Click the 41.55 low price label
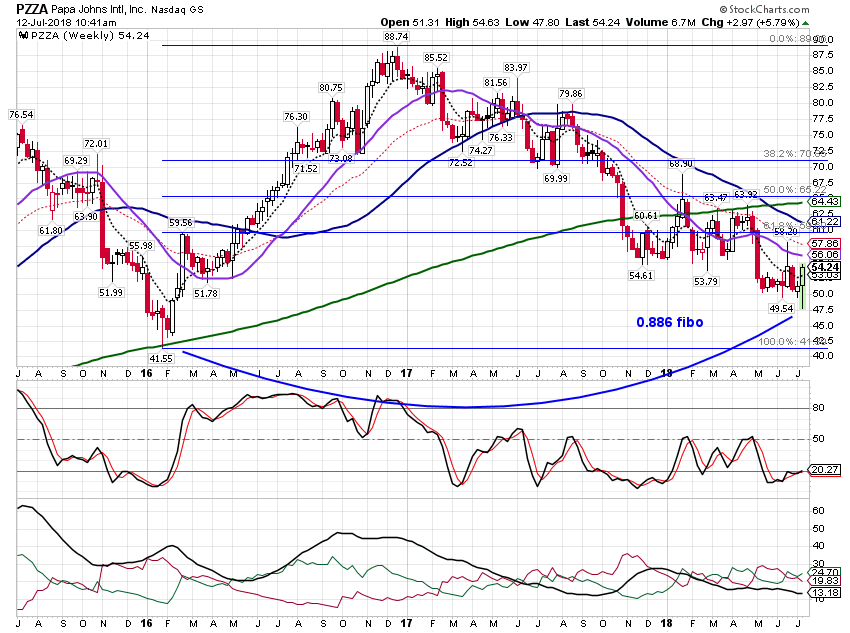This screenshot has height=633, width=850. 161,358
